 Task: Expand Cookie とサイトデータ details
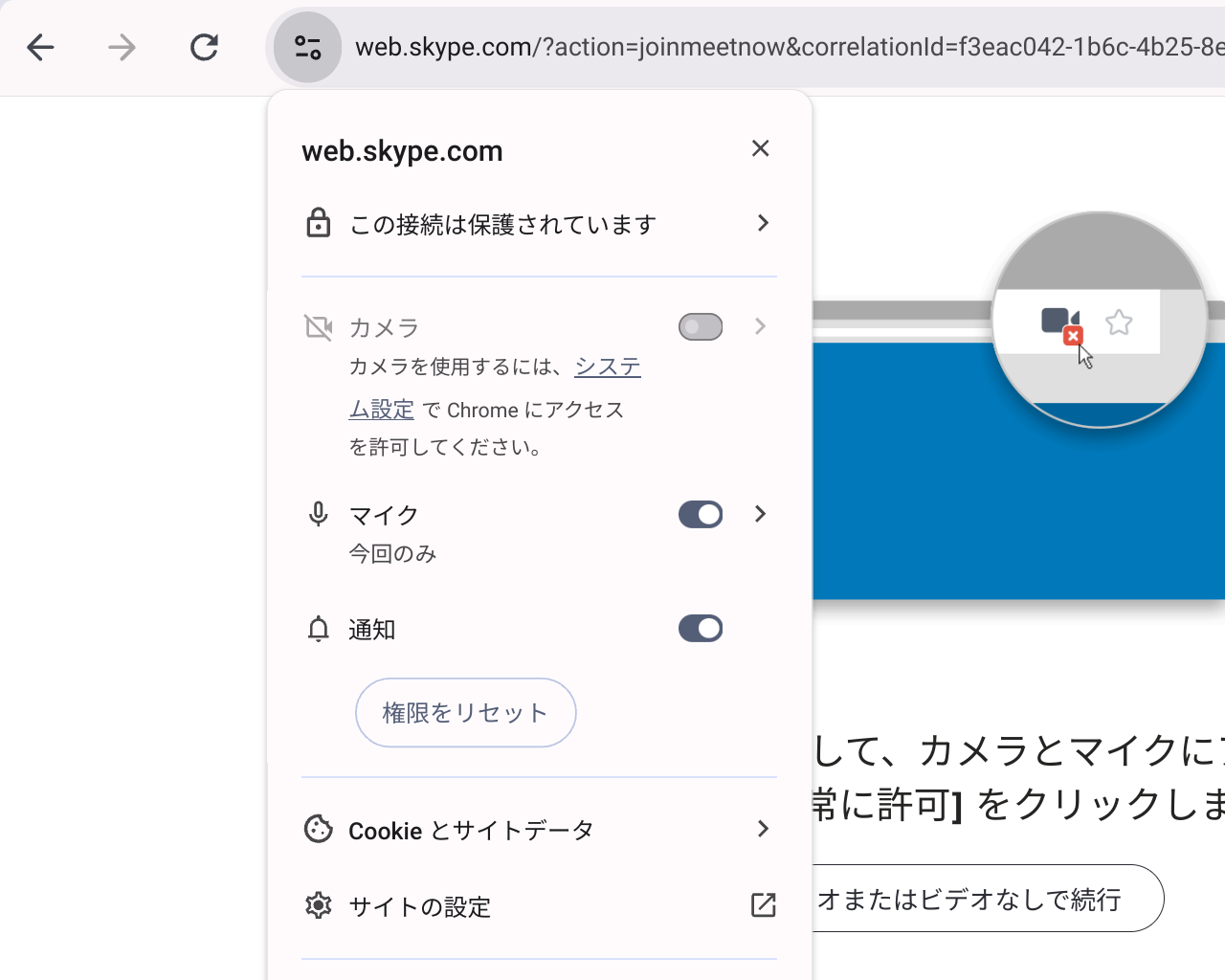[761, 830]
